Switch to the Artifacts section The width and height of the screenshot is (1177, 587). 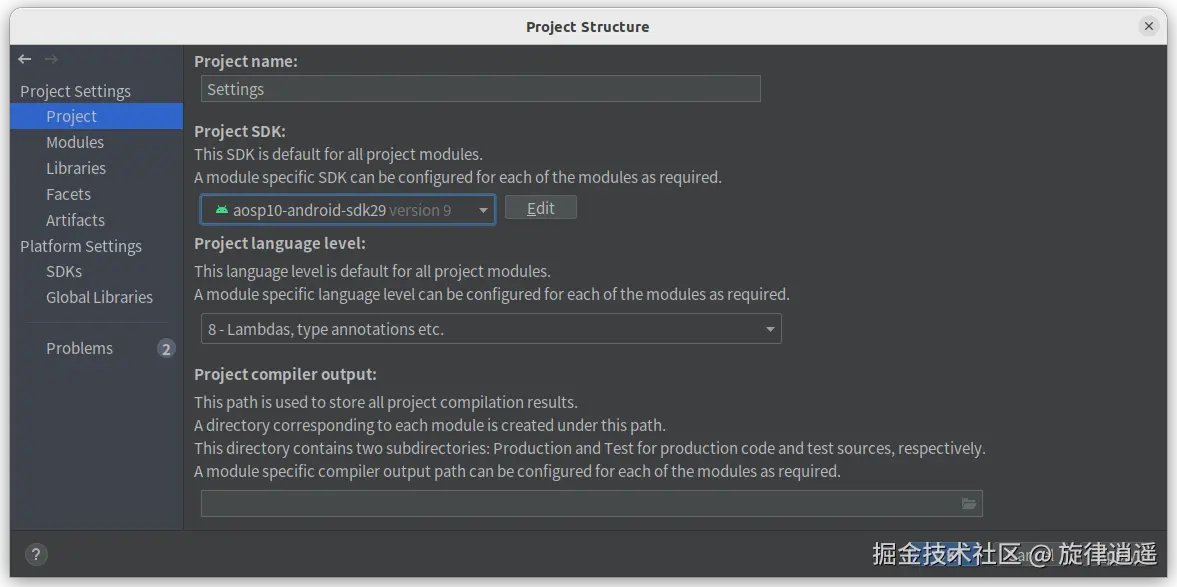[75, 220]
